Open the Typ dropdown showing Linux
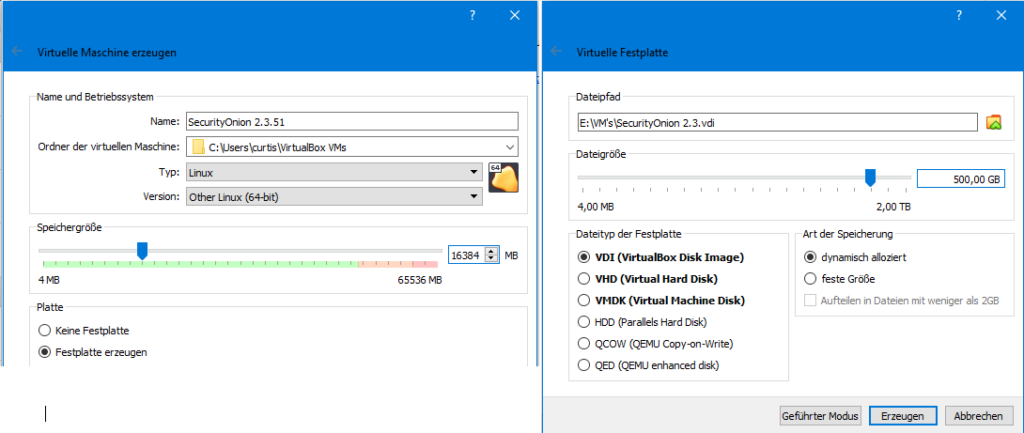Screen dimensions: 1024x433 click(334, 172)
